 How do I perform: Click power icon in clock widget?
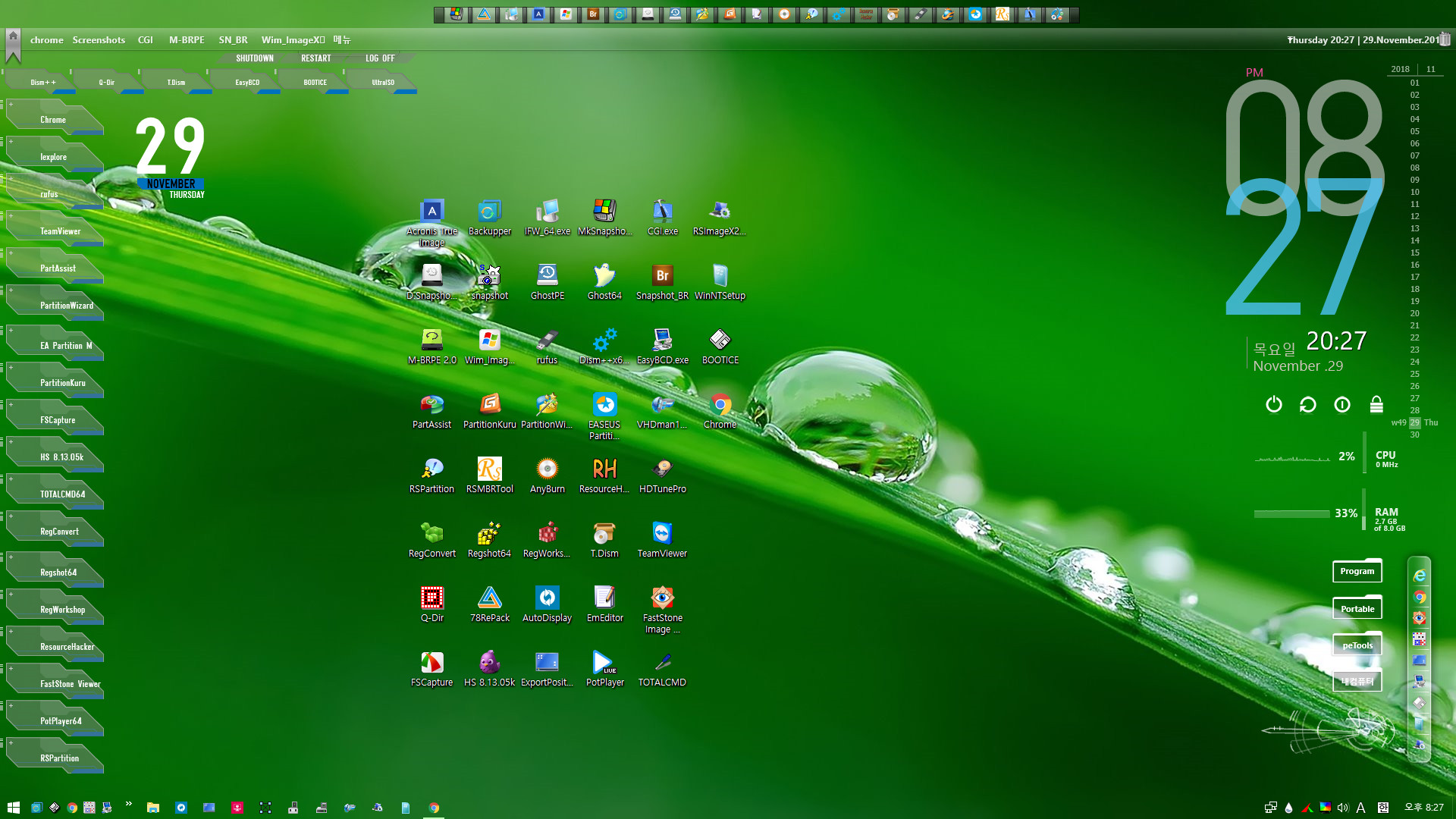(1274, 404)
